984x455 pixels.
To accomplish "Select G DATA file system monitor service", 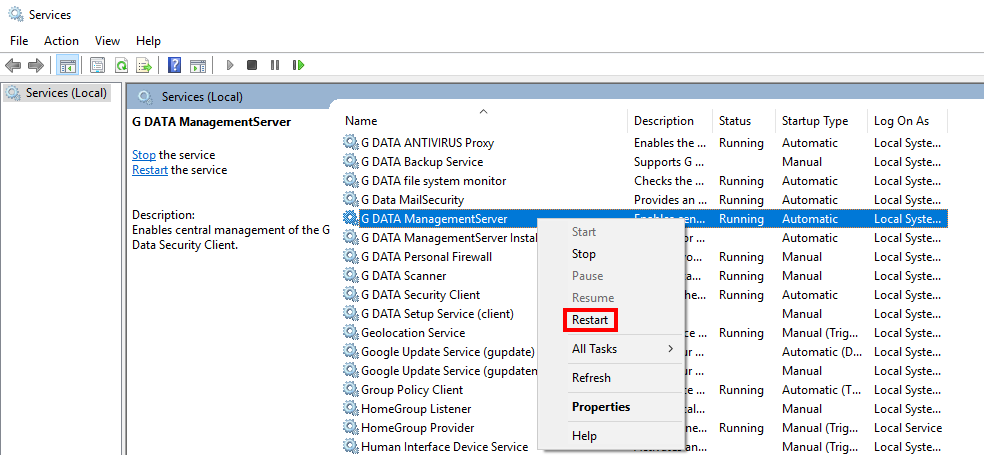I will coord(434,181).
